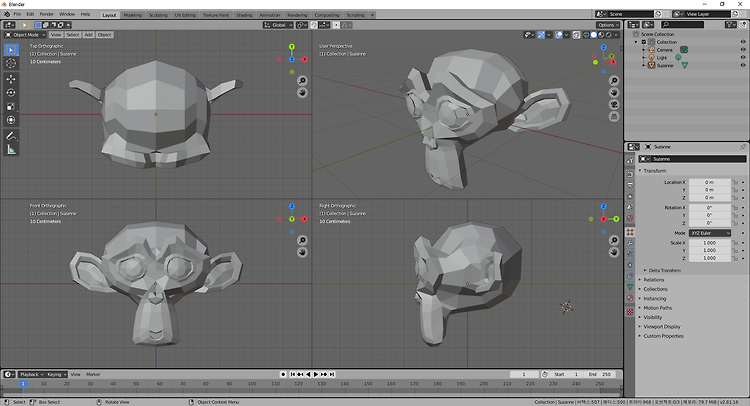Click the camera data icon beside Camera
The width and height of the screenshot is (750, 406).
click(684, 50)
